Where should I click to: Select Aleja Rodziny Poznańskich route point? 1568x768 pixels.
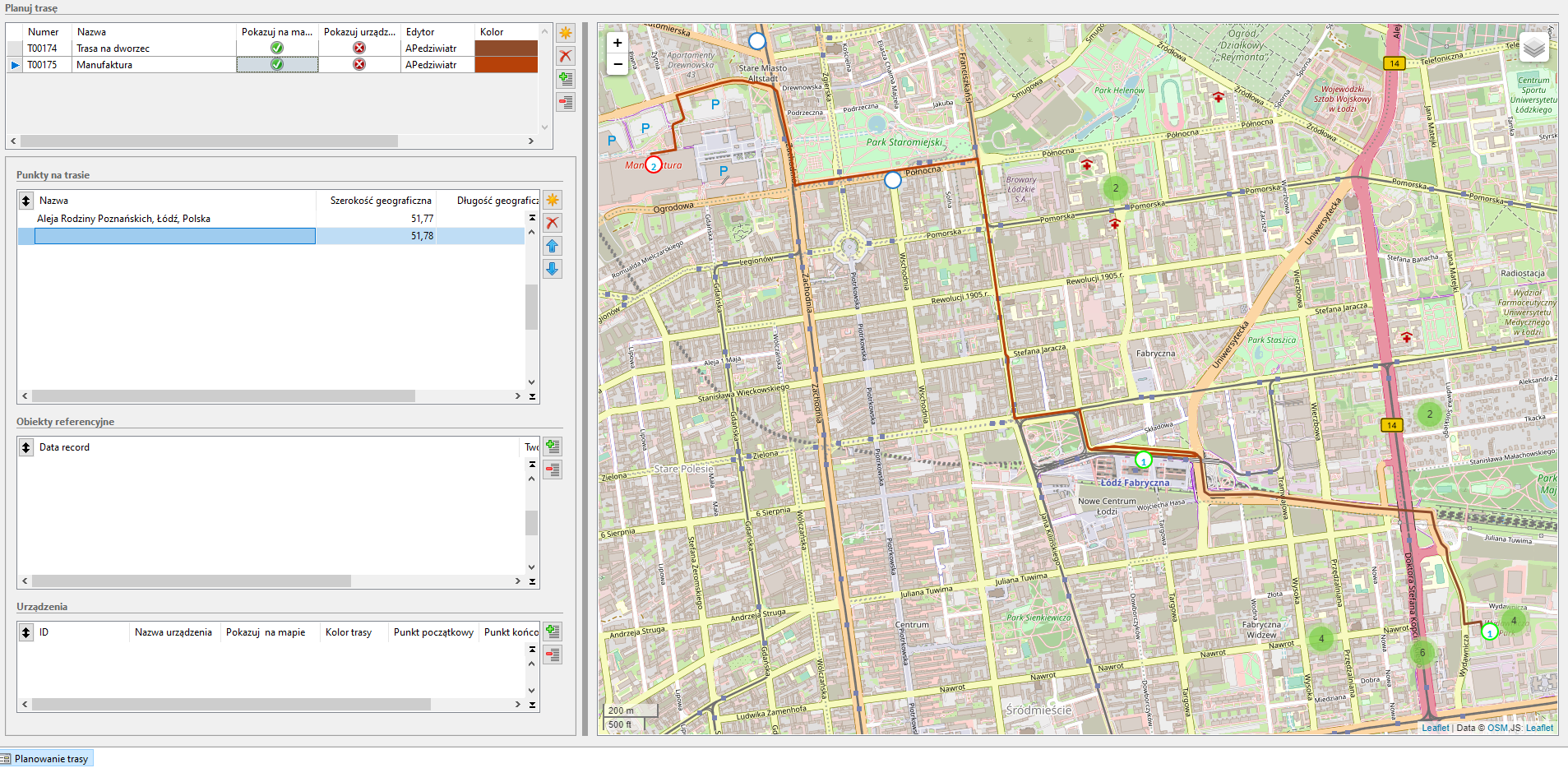(x=123, y=219)
